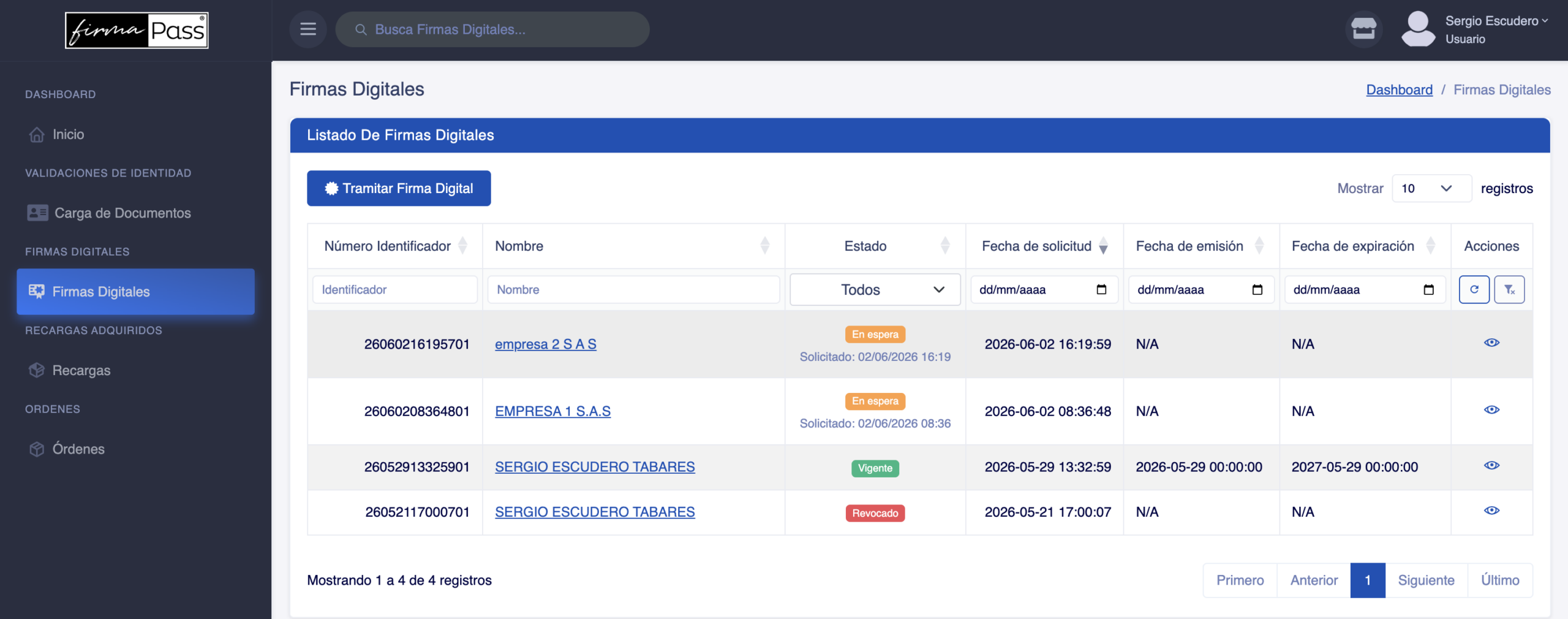
Task: Click the clear filters funnel icon
Action: pos(1509,289)
